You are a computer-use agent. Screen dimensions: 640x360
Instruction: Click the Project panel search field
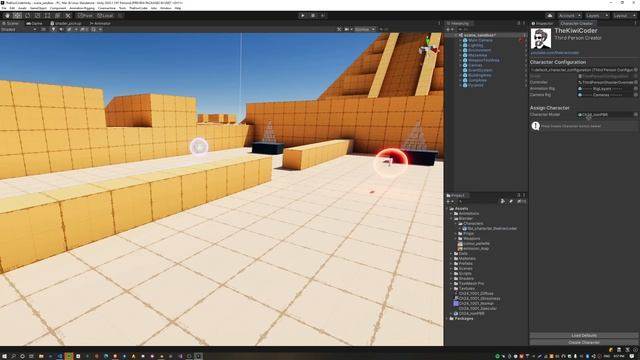pos(478,201)
